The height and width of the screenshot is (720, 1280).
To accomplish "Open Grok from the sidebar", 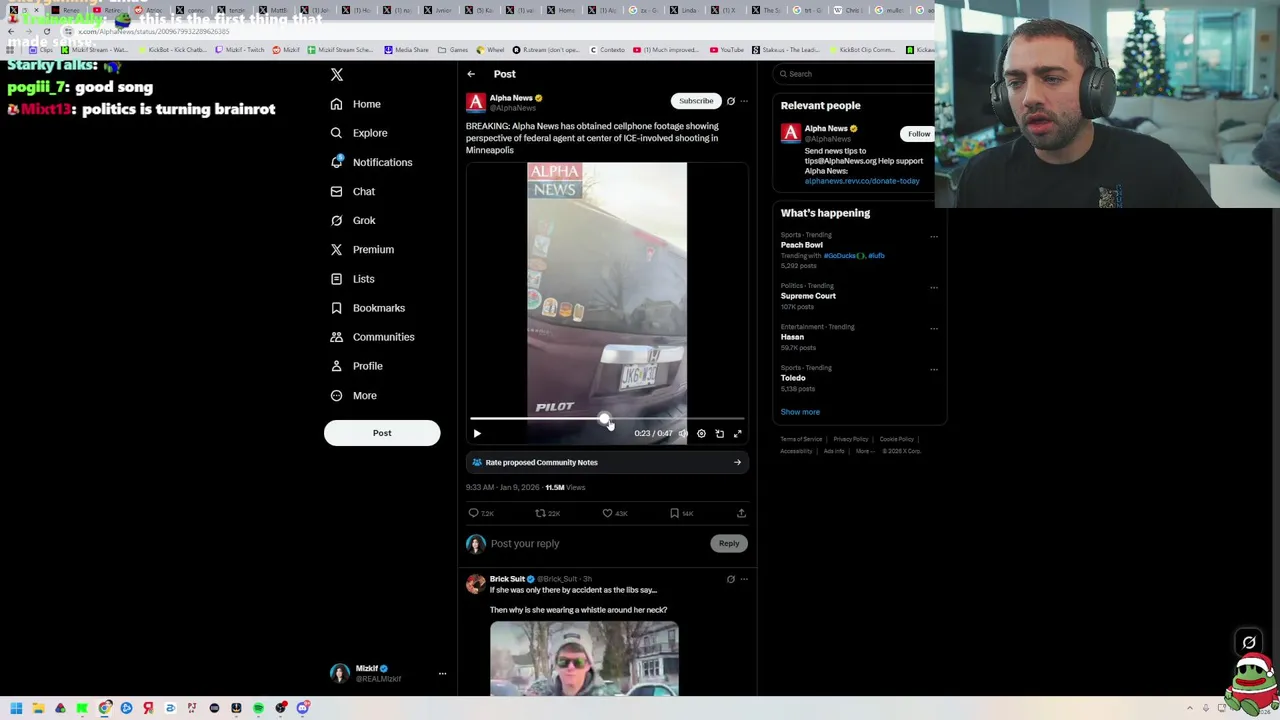I will (x=352, y=220).
